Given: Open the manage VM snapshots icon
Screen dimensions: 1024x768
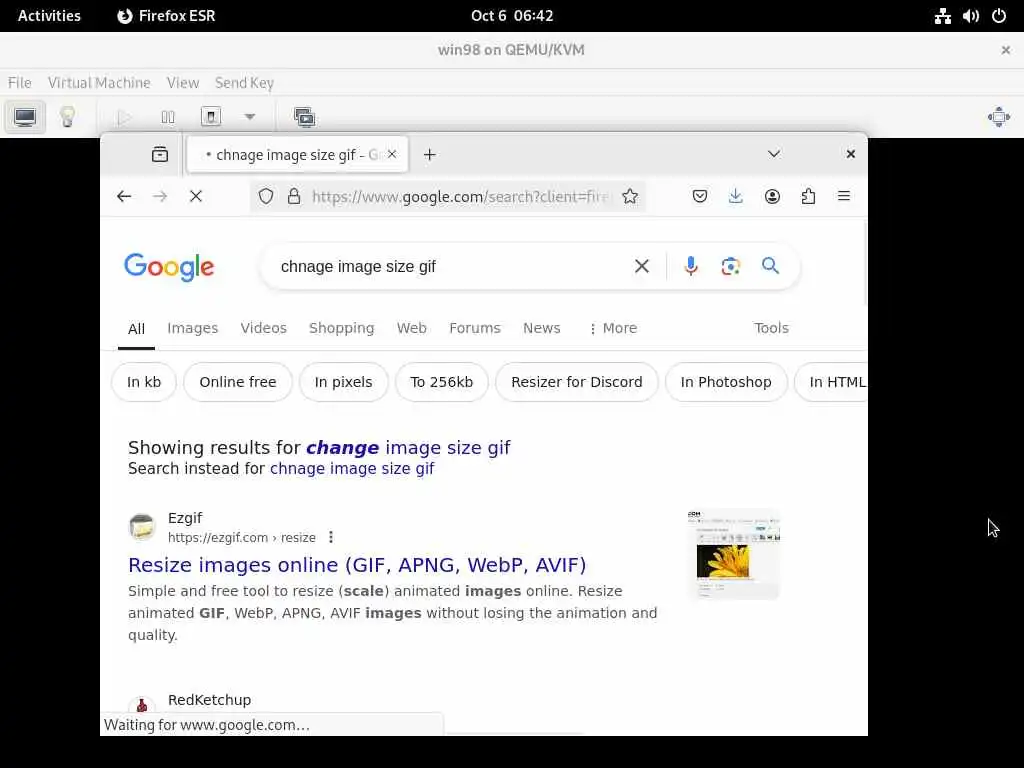Looking at the screenshot, I should tap(304, 117).
